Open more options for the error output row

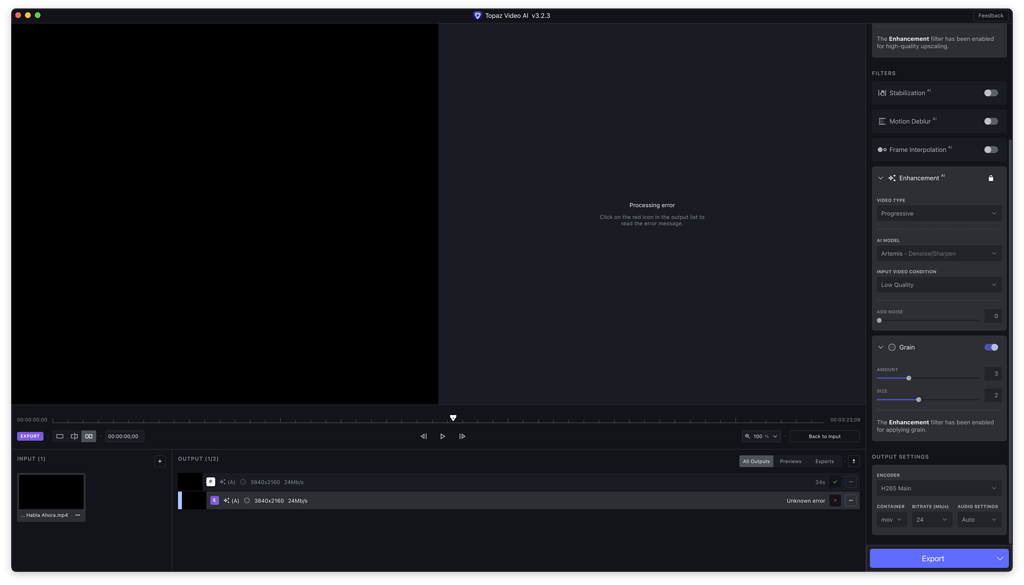click(x=851, y=500)
